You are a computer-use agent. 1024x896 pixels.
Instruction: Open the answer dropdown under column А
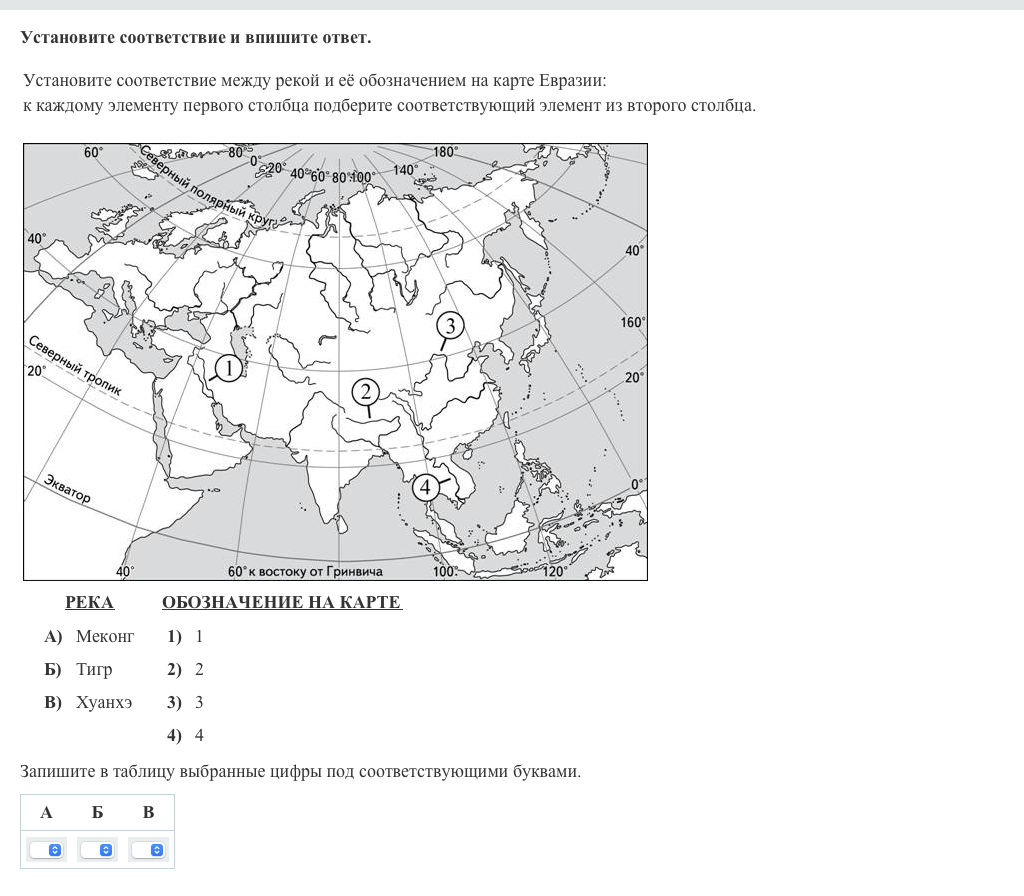(x=46, y=849)
